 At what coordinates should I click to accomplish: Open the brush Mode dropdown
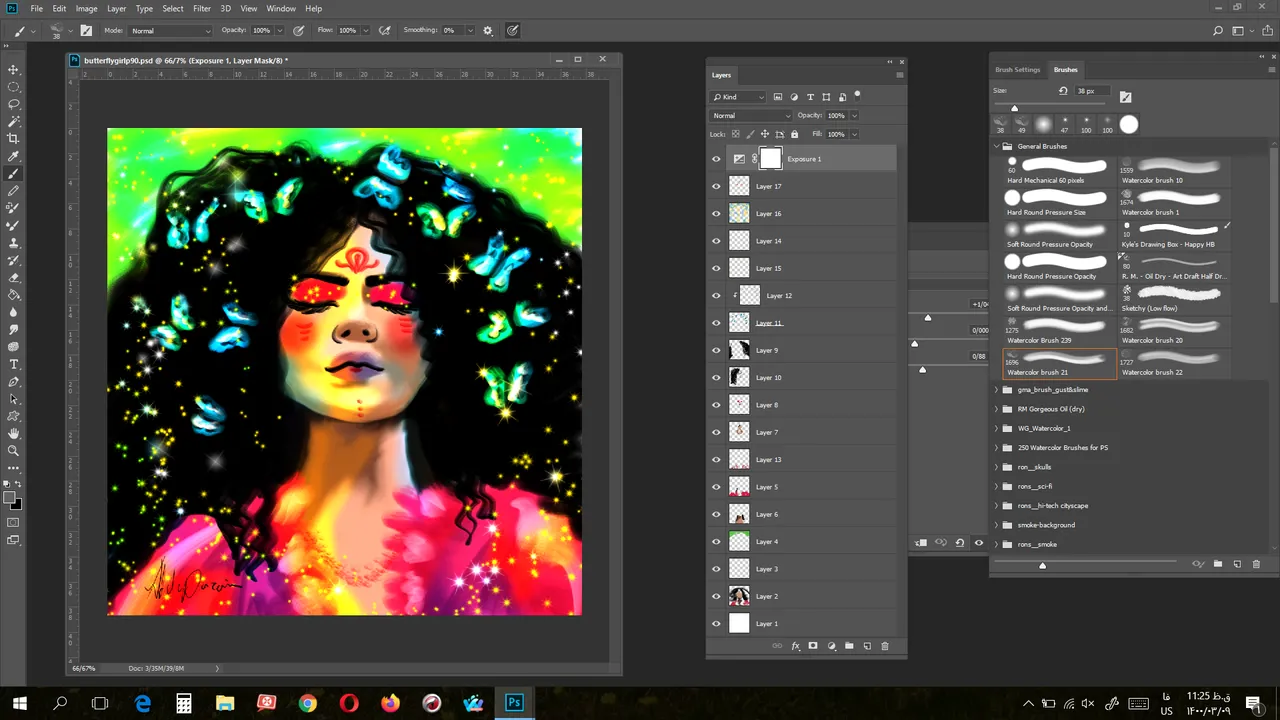coord(170,31)
